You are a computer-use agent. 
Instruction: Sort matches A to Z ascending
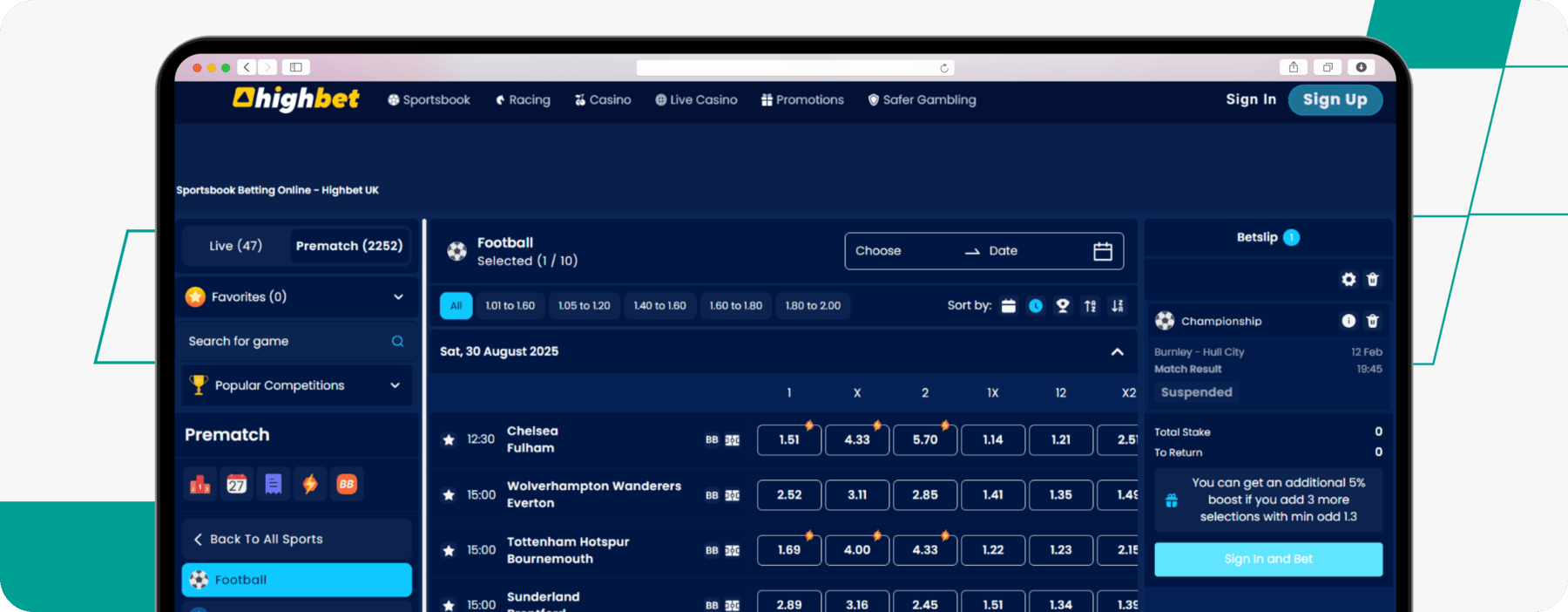1090,306
